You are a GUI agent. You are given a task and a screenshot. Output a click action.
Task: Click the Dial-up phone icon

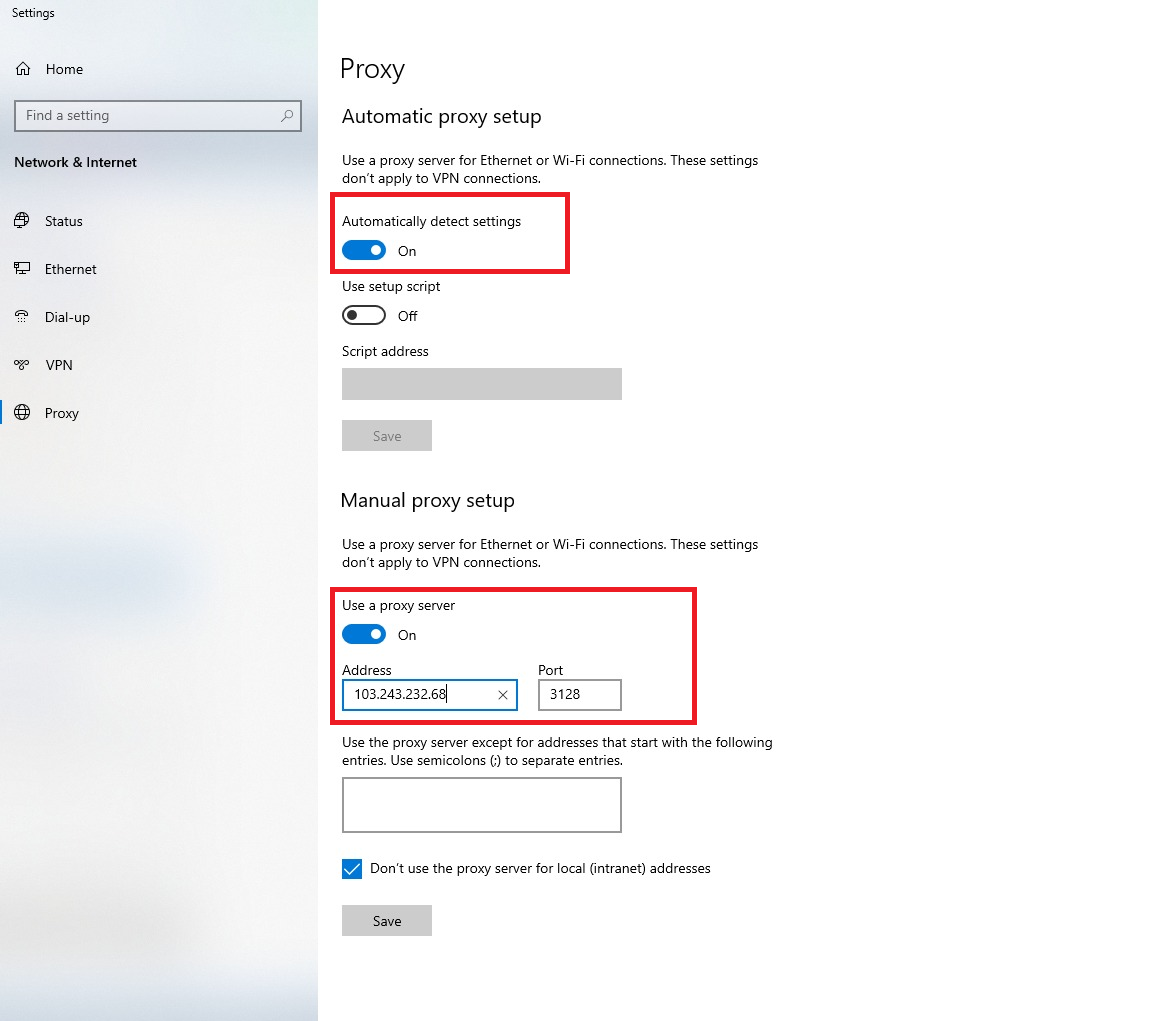22,317
